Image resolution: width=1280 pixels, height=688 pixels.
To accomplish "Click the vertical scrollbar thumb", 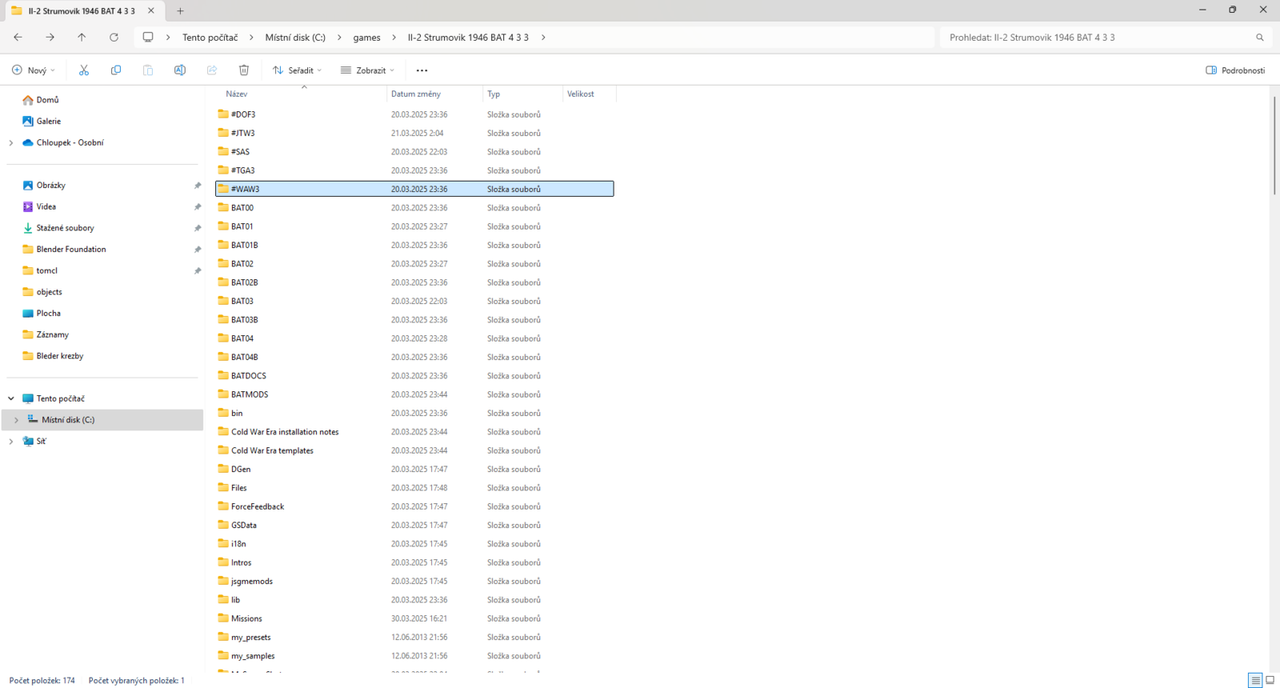I will tap(1275, 145).
